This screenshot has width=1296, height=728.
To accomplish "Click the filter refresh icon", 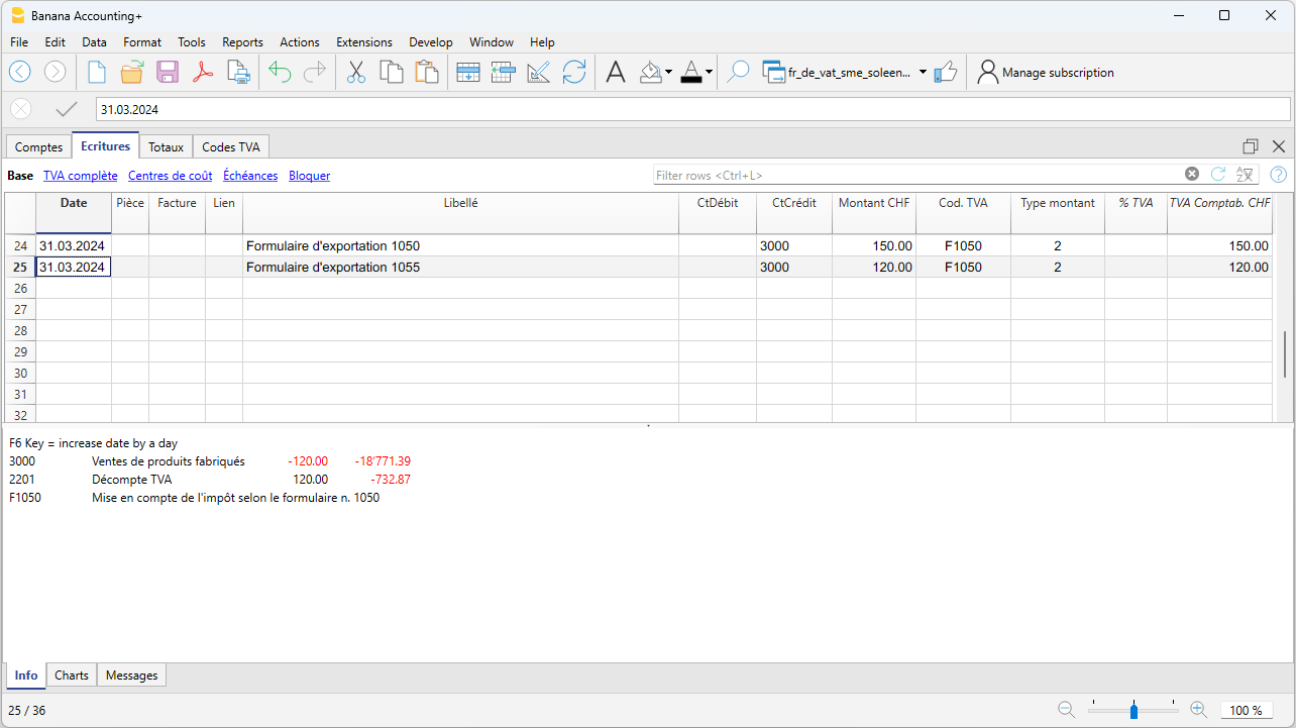I will point(1218,174).
